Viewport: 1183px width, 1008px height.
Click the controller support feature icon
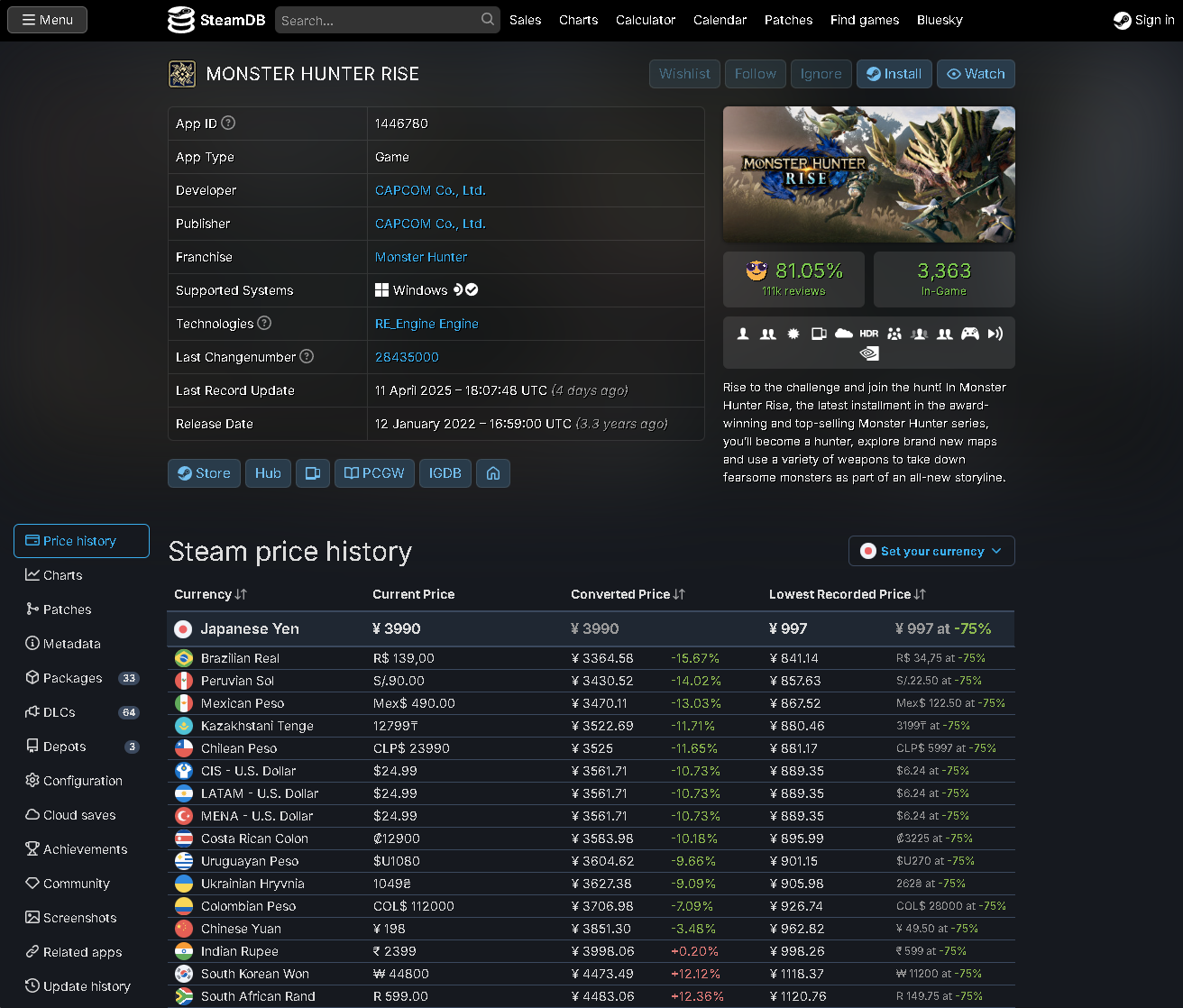coord(970,334)
